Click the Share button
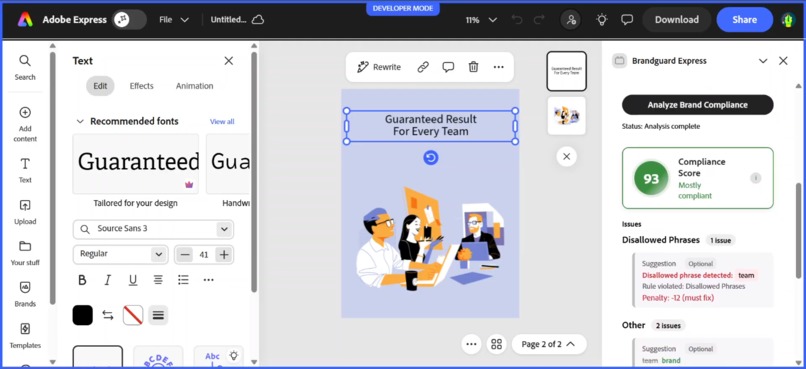The height and width of the screenshot is (369, 806). 744,20
